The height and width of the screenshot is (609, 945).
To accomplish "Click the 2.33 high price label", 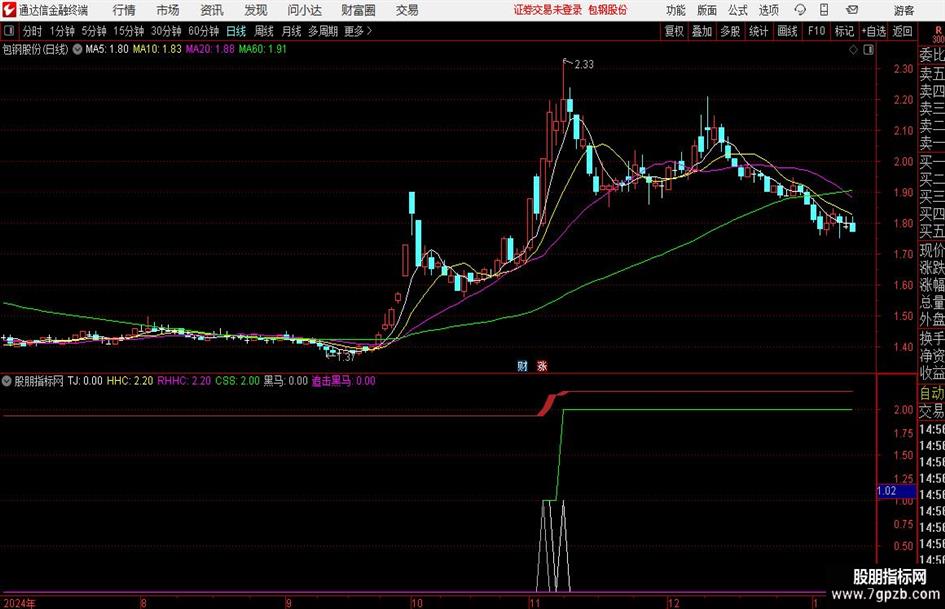I will (584, 65).
